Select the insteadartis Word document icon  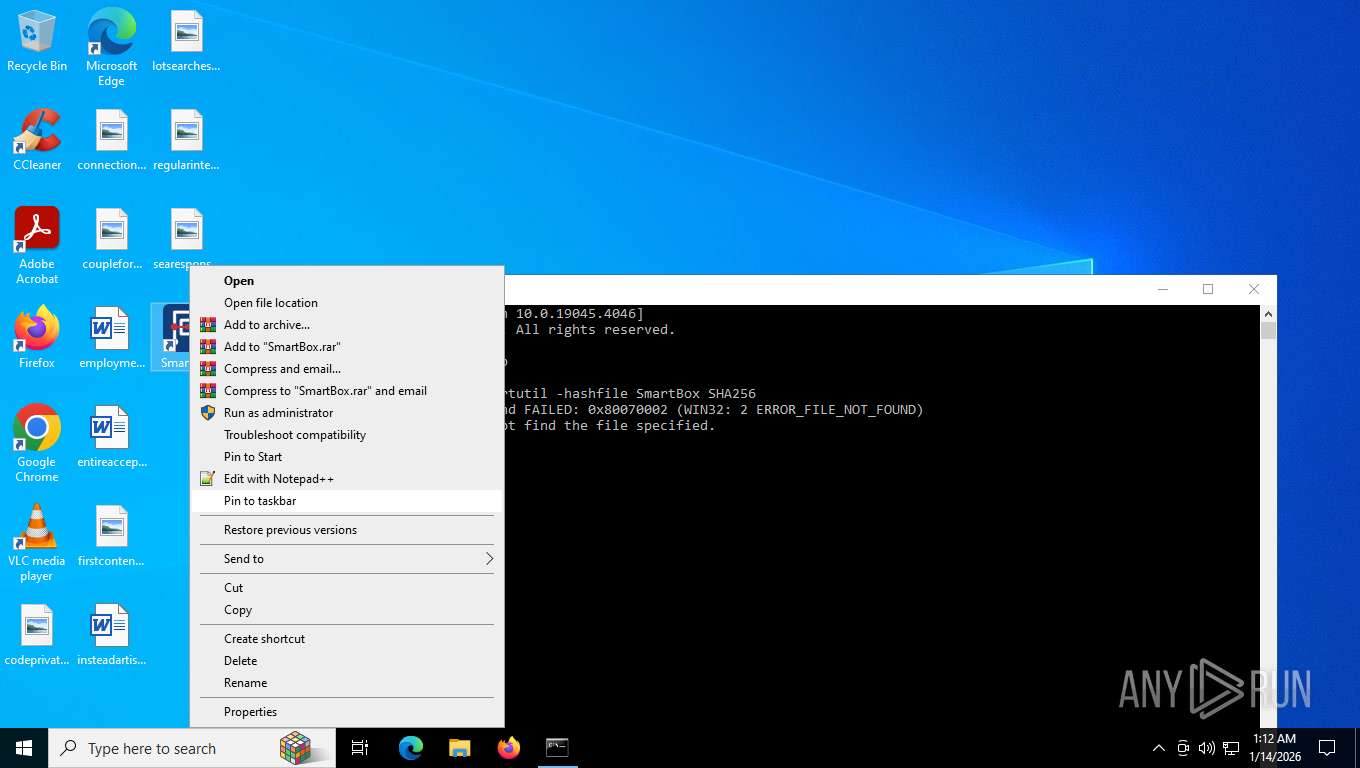[111, 635]
